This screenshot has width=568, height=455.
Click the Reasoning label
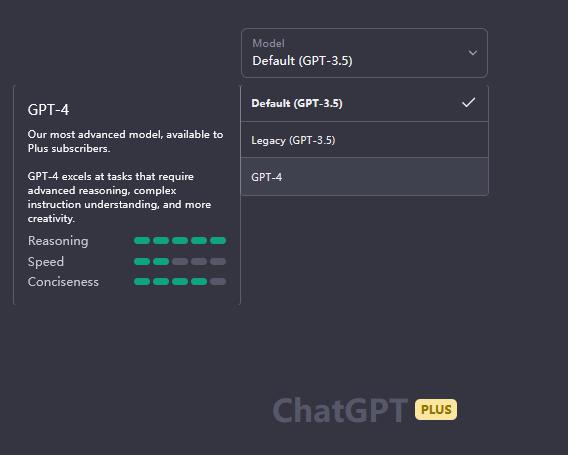(58, 241)
